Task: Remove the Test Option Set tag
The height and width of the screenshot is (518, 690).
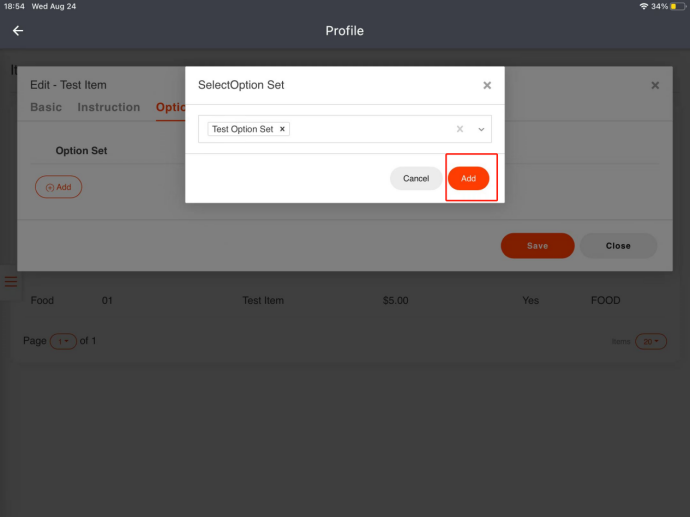Action: point(283,129)
